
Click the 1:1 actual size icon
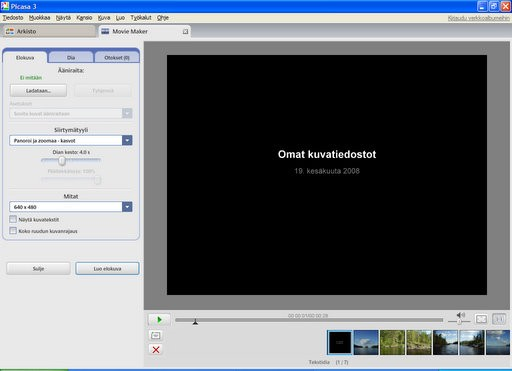coord(499,319)
